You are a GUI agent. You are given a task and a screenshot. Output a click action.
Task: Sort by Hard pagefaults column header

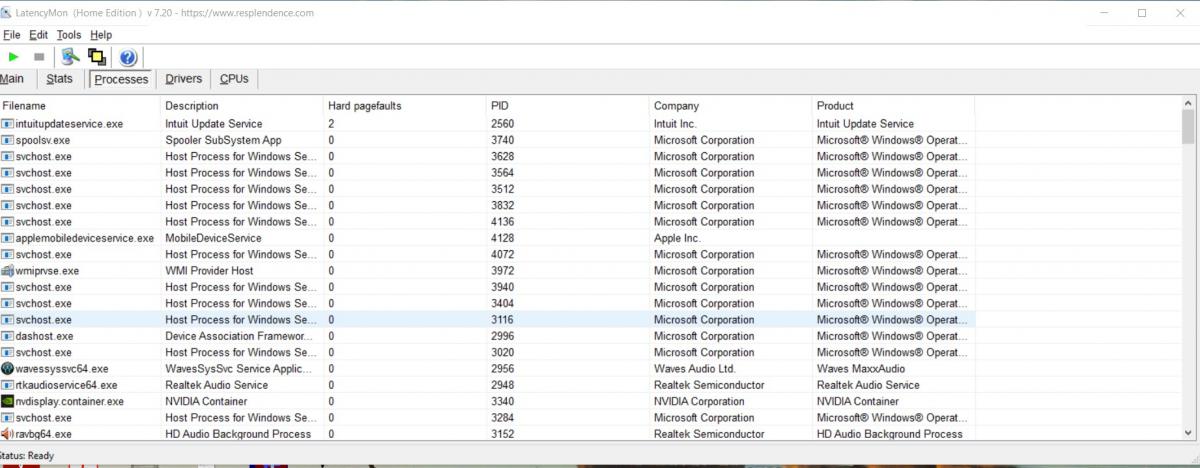(406, 105)
